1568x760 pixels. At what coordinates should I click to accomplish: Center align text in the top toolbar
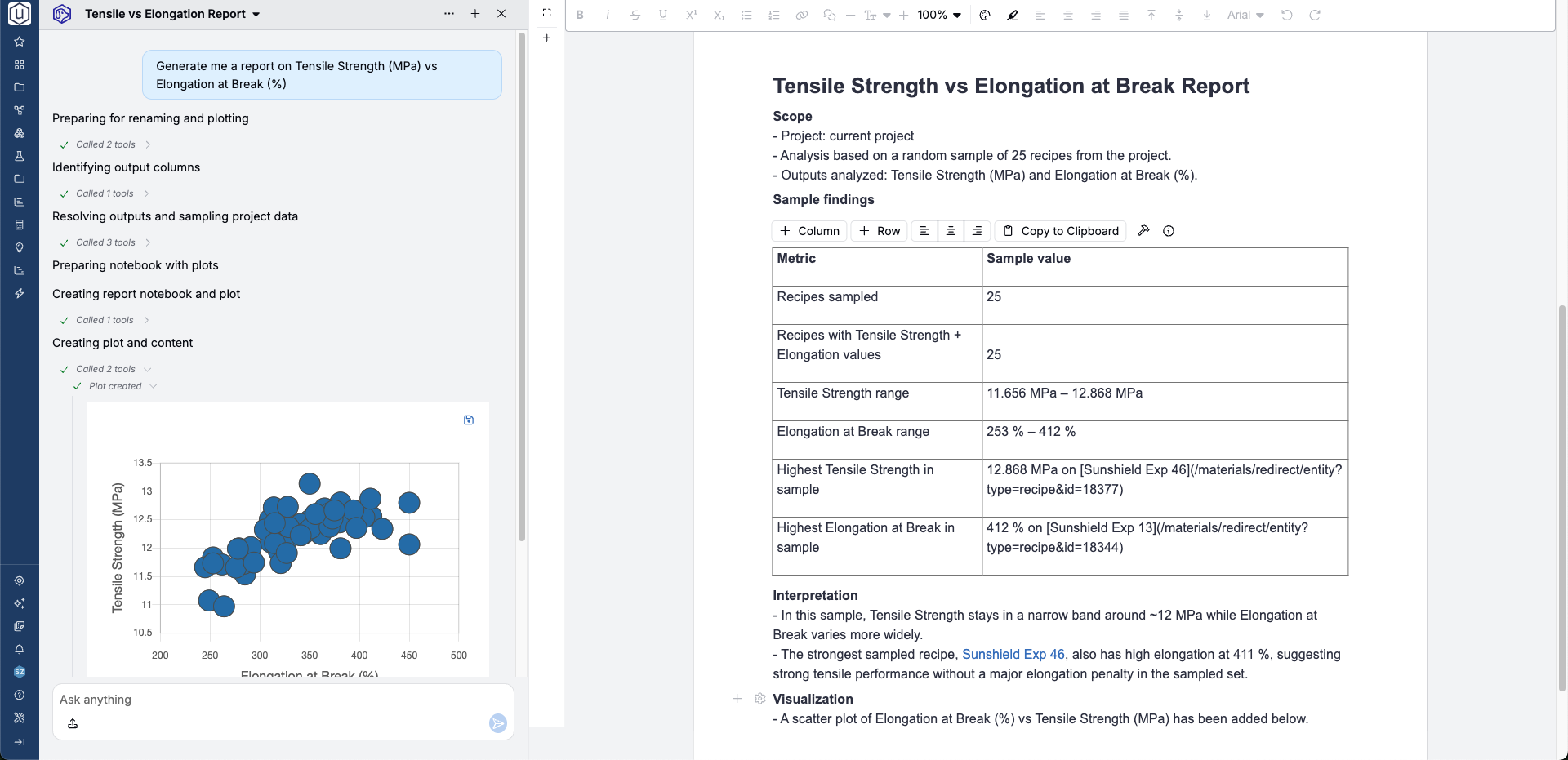pyautogui.click(x=1068, y=15)
